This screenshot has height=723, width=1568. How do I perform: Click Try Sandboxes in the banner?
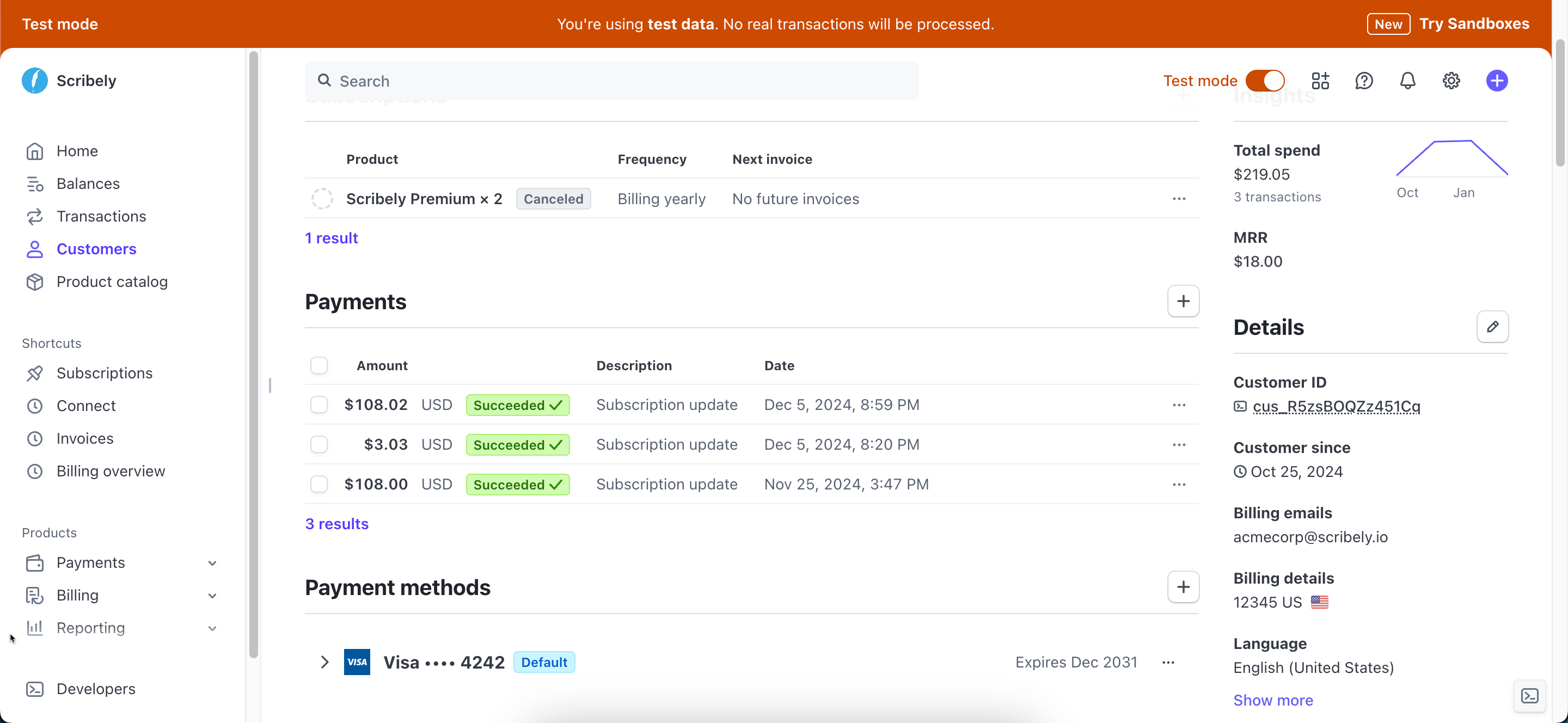[1474, 24]
